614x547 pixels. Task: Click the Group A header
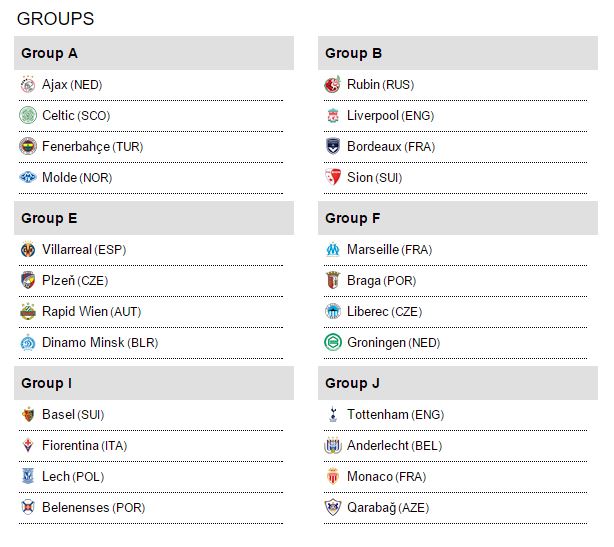click(154, 53)
